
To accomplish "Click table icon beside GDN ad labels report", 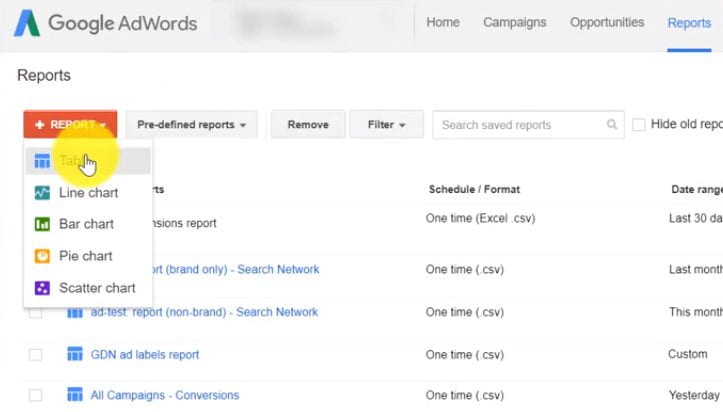I will pyautogui.click(x=75, y=354).
